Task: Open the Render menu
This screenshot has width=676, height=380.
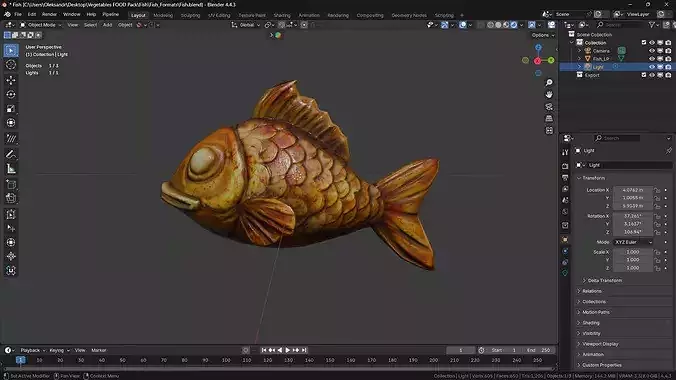Action: point(49,14)
